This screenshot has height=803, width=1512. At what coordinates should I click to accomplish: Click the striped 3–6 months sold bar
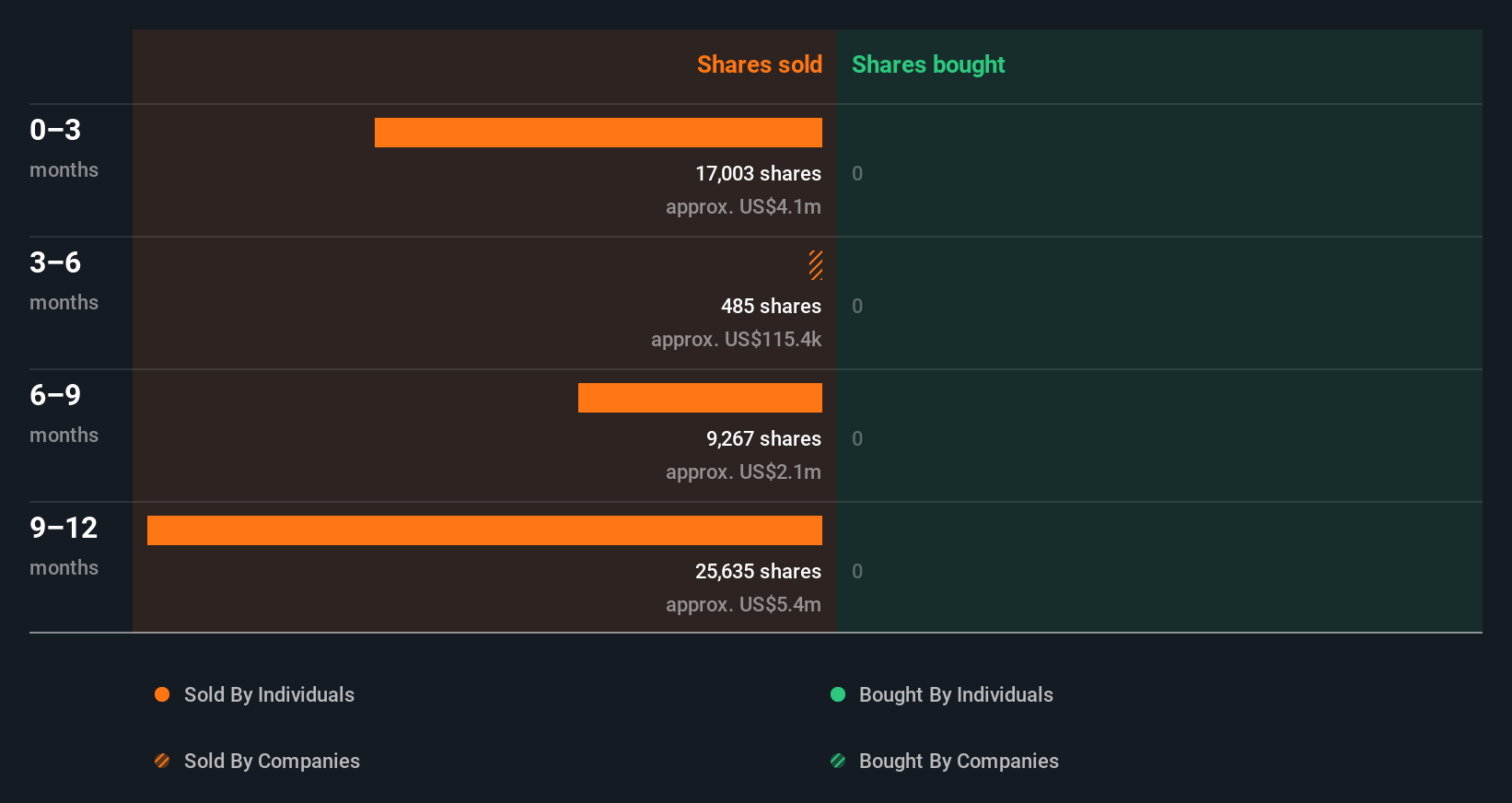[x=816, y=265]
